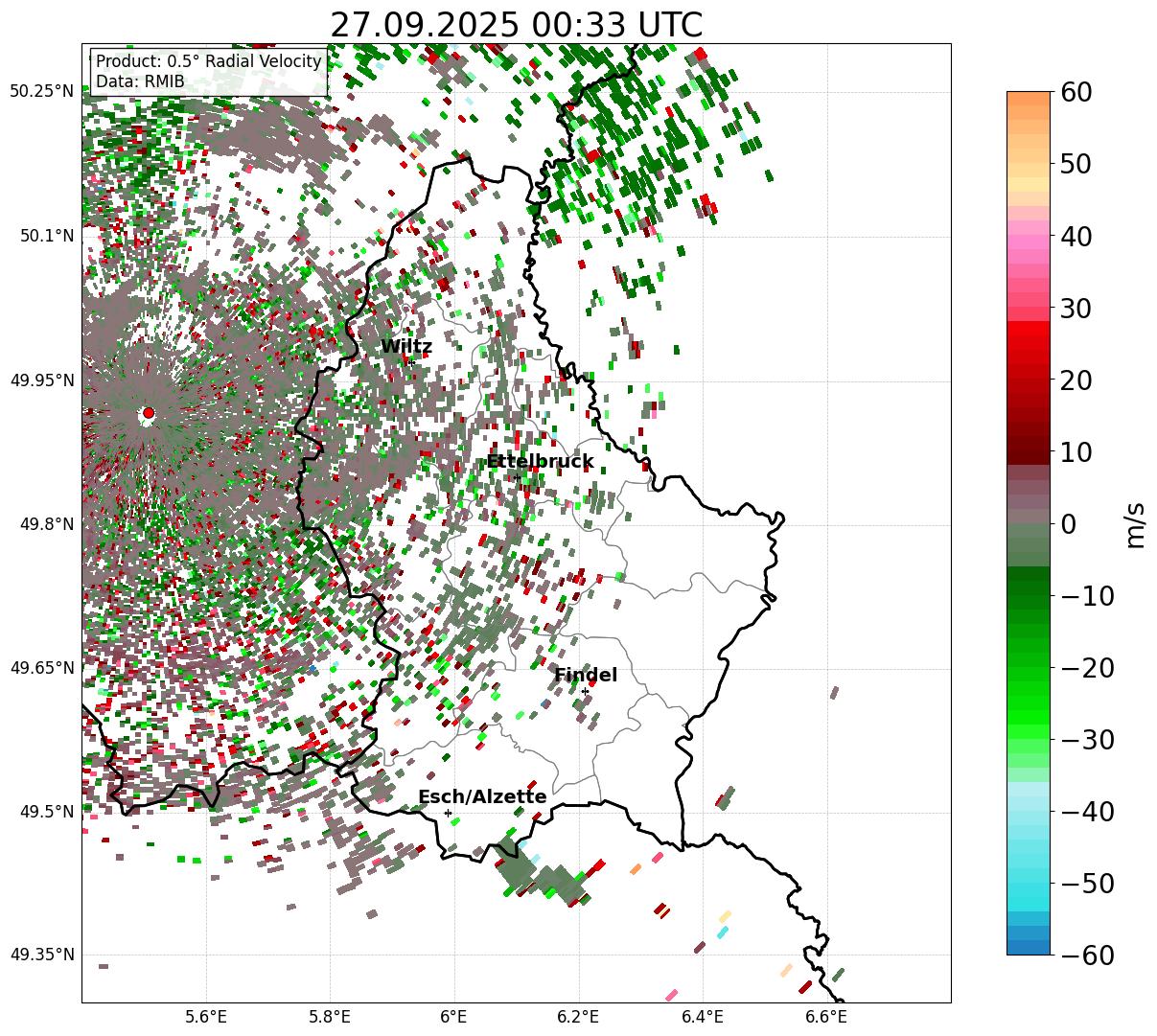The image size is (1157, 1036).
Task: Click the colorbar label 20
Action: pos(1076,380)
